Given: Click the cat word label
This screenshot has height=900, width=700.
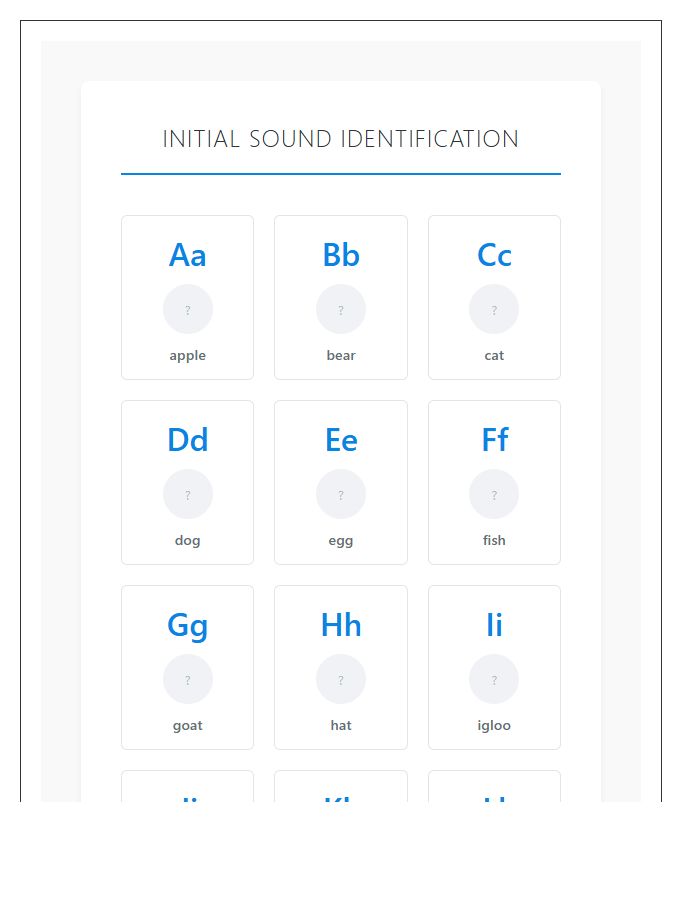Looking at the screenshot, I should [x=494, y=355].
